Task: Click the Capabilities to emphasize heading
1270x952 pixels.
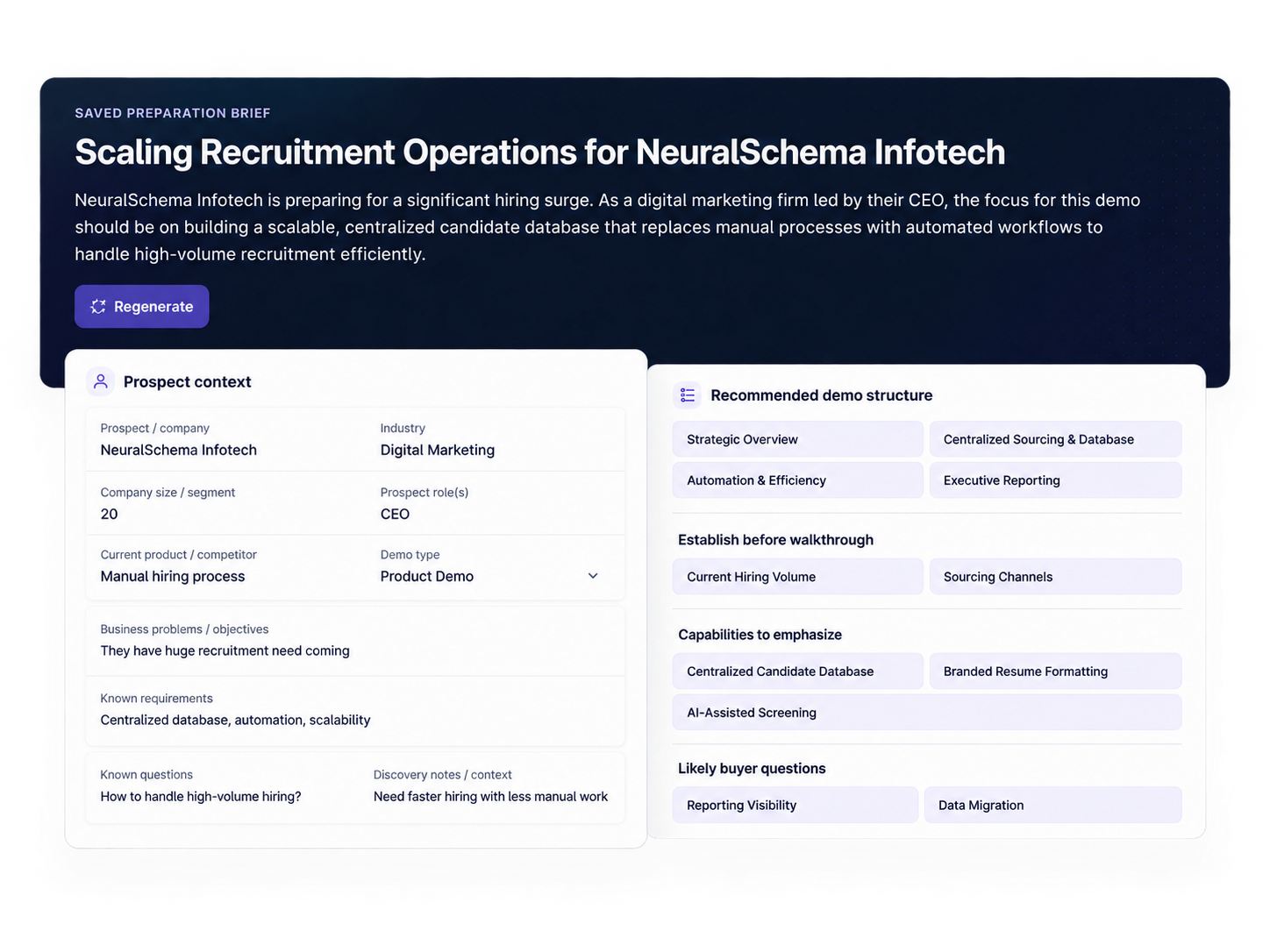Action: tap(760, 635)
